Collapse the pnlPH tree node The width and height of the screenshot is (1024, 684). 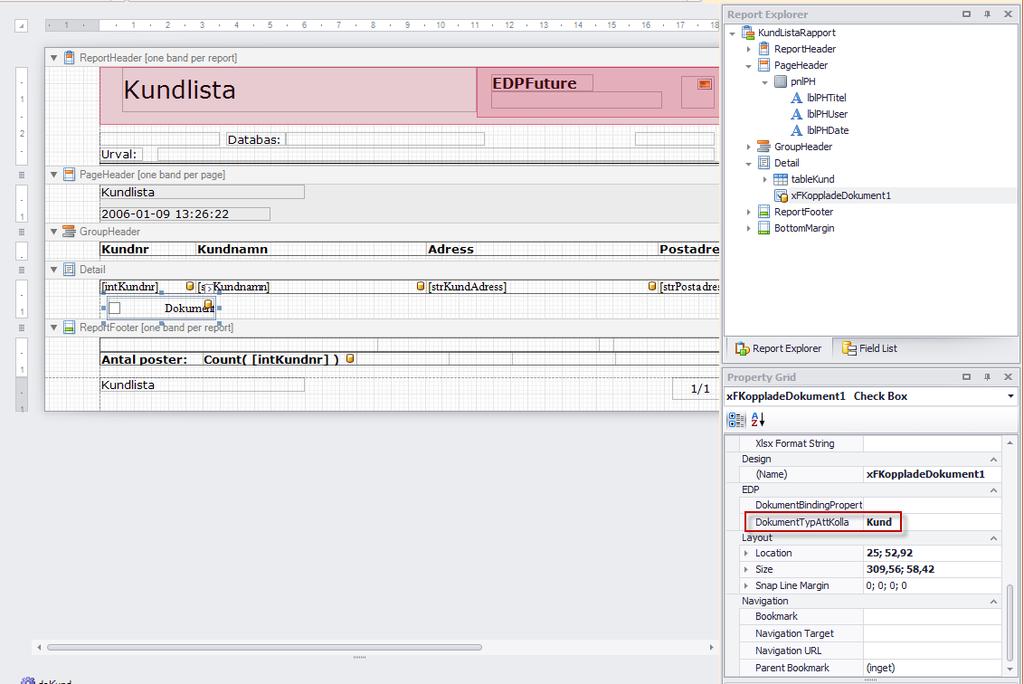coord(765,82)
